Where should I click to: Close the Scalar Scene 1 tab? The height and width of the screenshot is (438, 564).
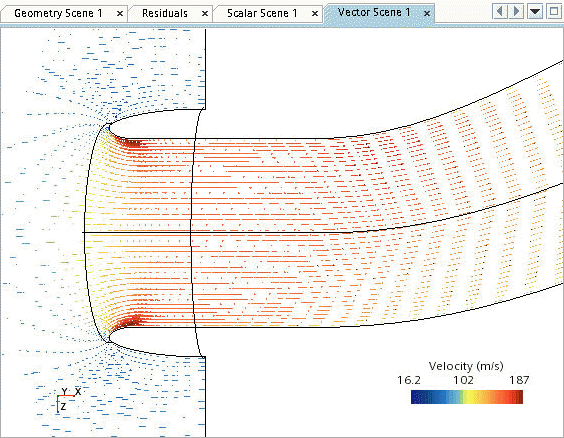click(x=315, y=14)
